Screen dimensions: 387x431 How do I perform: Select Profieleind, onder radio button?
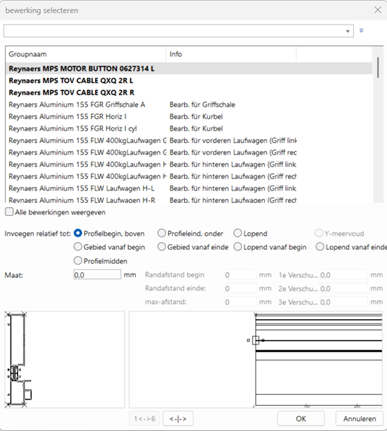click(x=162, y=233)
